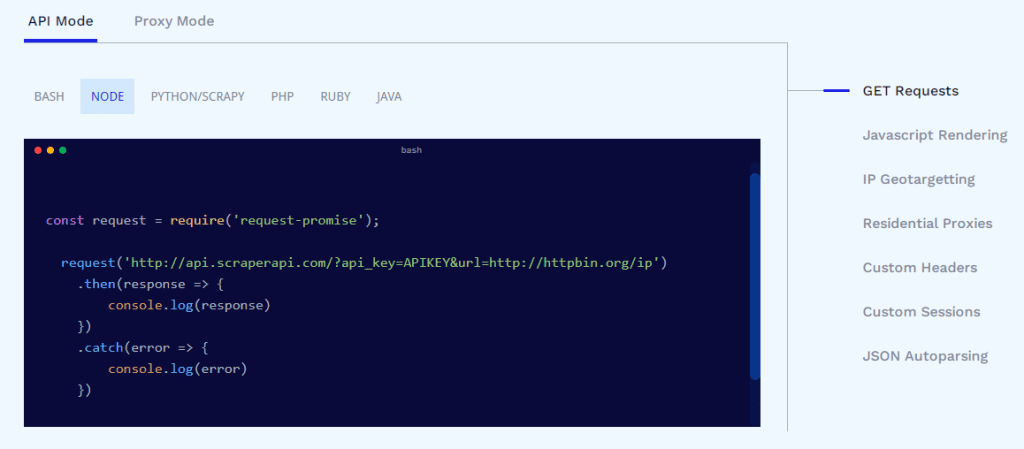This screenshot has width=1024, height=449.
Task: Switch to the Proxy Mode tab
Action: 174,21
